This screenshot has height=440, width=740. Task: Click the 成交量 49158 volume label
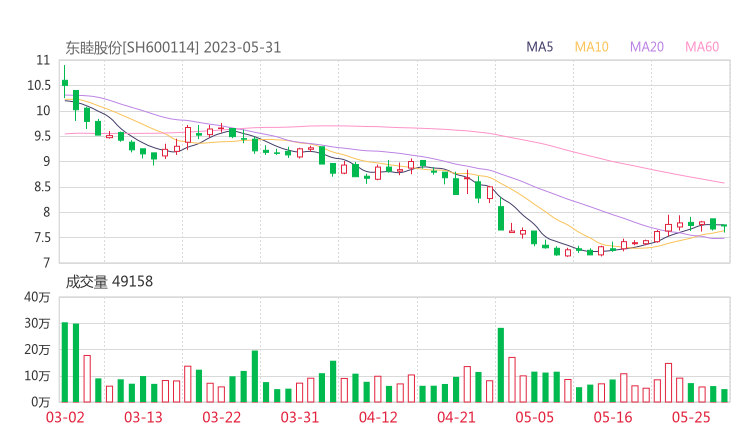coord(109,282)
